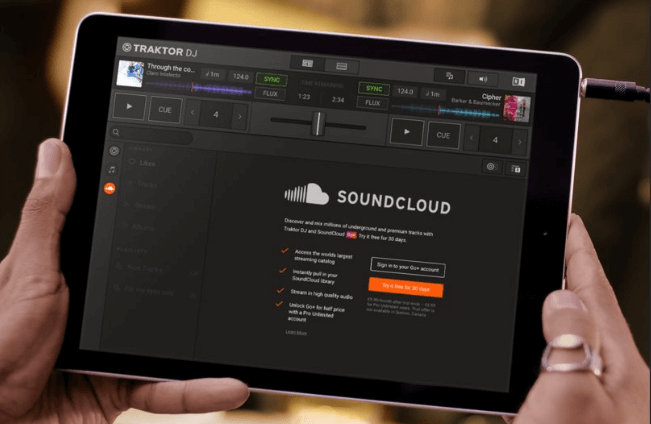
Task: Increase left deck loop size arrow
Action: [x=240, y=117]
